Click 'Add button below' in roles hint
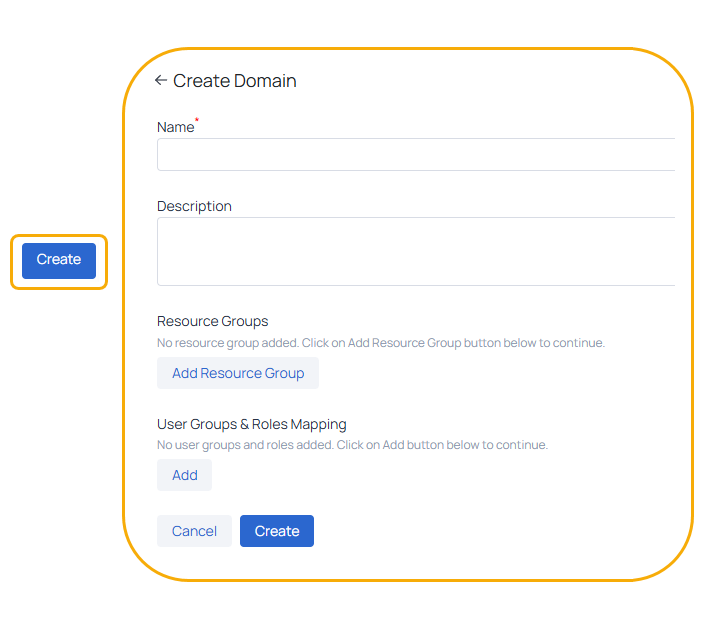Screen dimensions: 726x619 click(x=431, y=445)
